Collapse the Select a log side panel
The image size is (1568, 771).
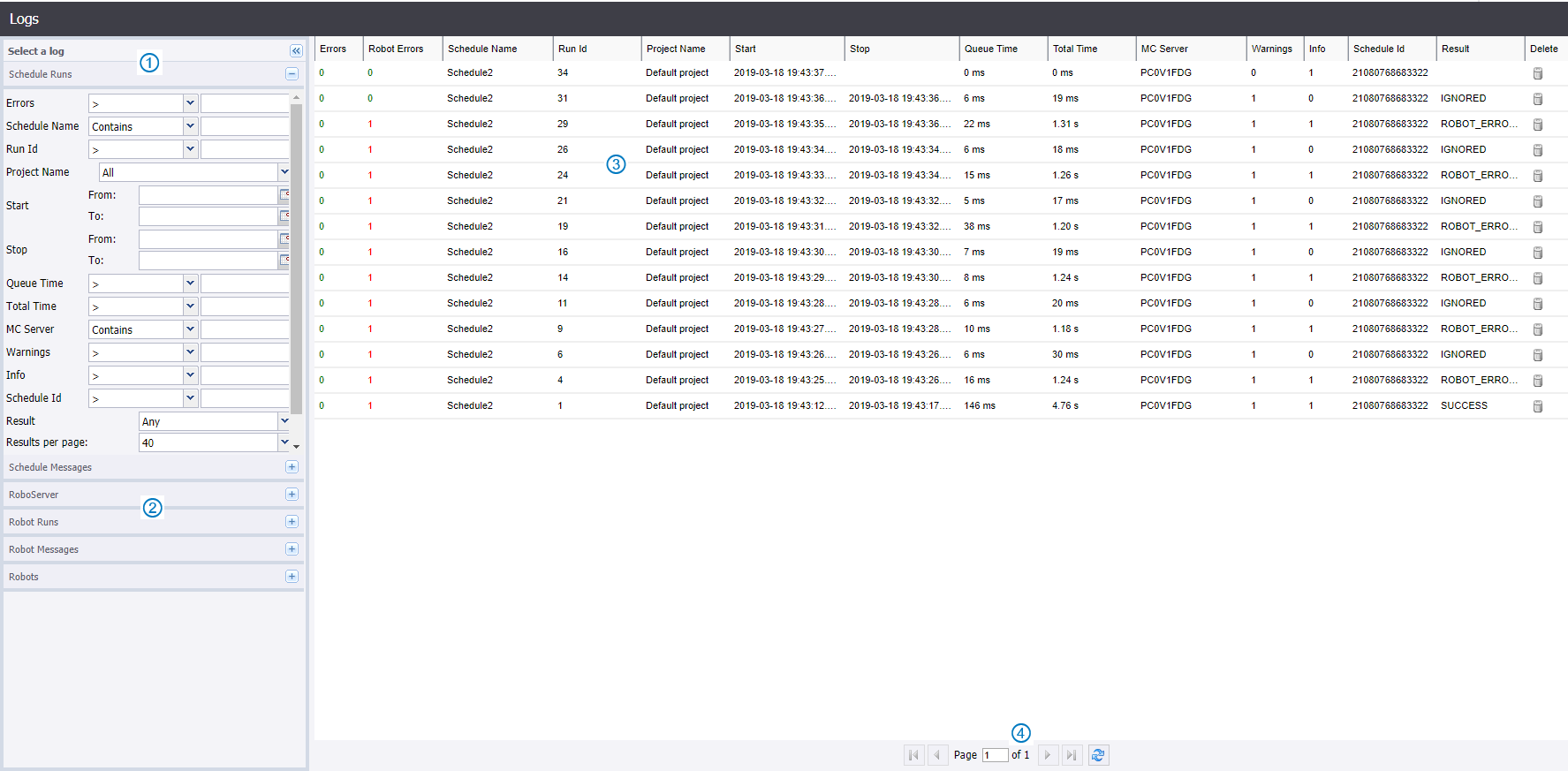point(296,51)
